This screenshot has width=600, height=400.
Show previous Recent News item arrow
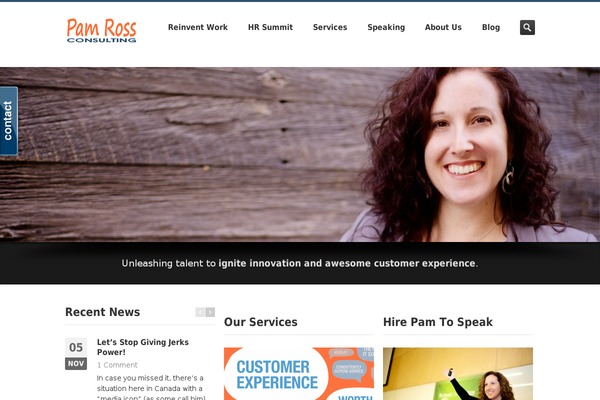200,312
